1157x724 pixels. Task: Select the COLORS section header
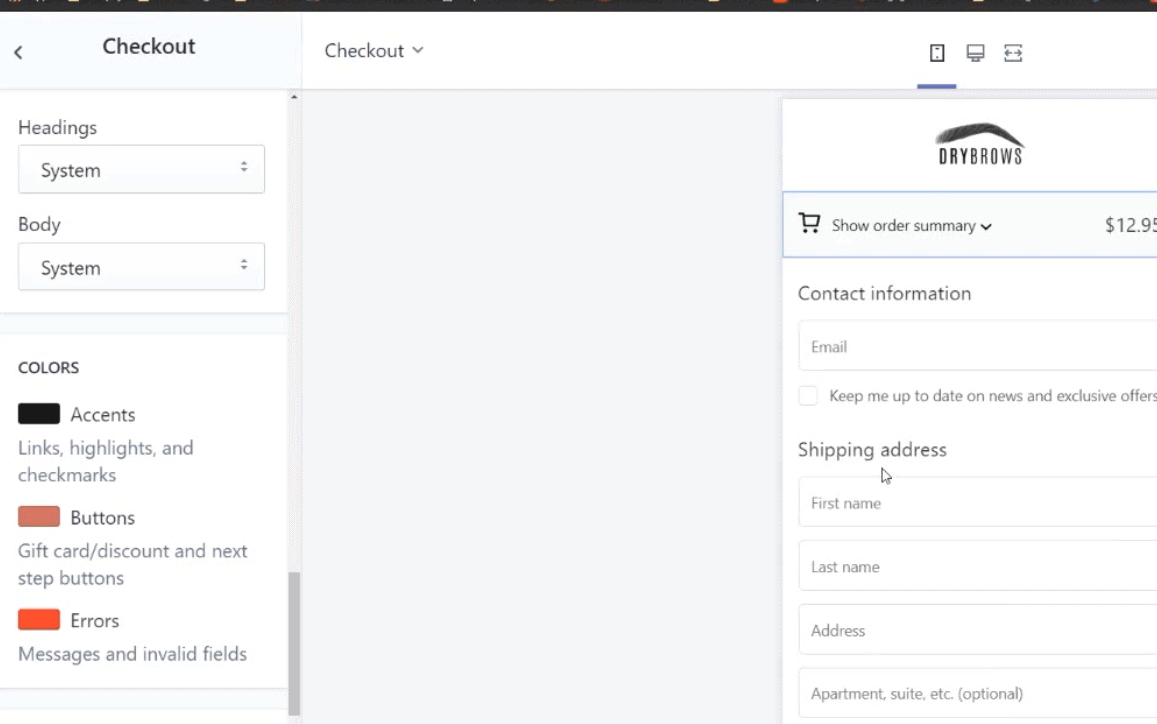(48, 367)
